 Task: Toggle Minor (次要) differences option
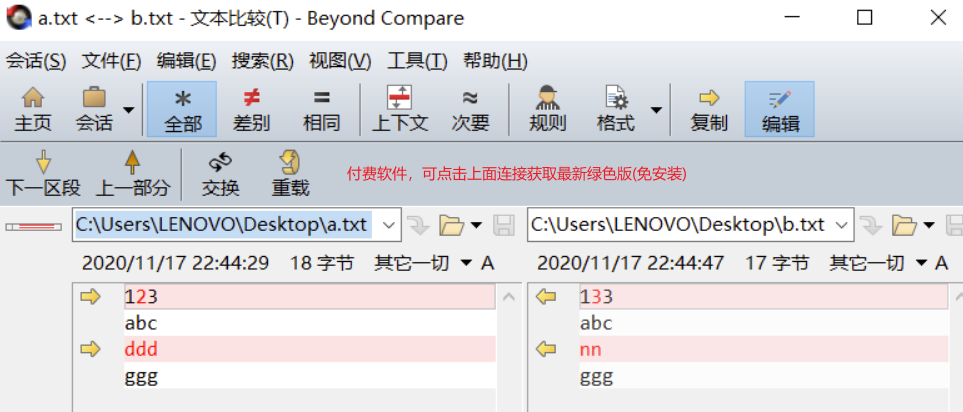[470, 109]
